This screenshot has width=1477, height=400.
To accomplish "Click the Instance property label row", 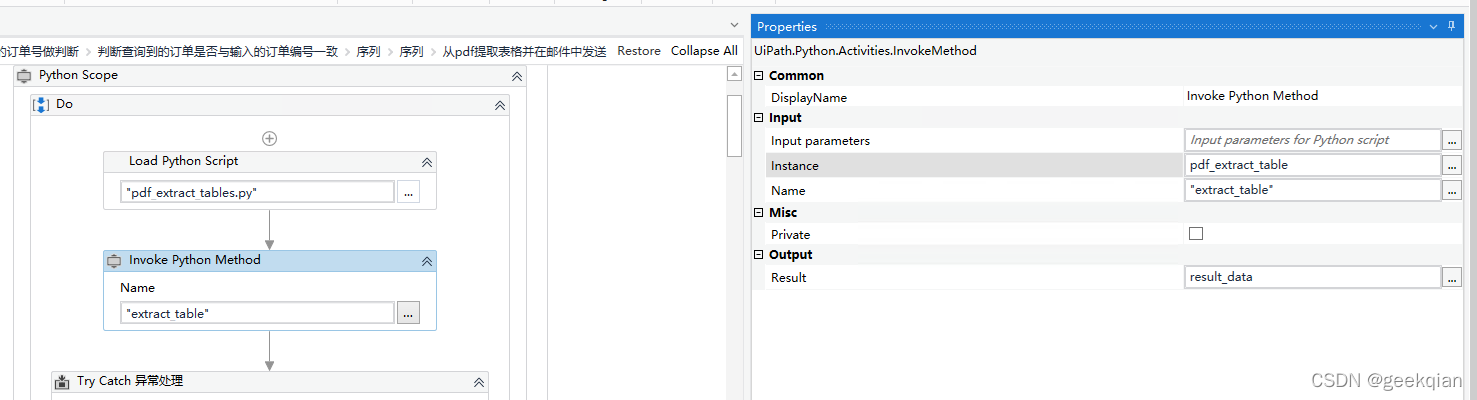I will pyautogui.click(x=975, y=165).
